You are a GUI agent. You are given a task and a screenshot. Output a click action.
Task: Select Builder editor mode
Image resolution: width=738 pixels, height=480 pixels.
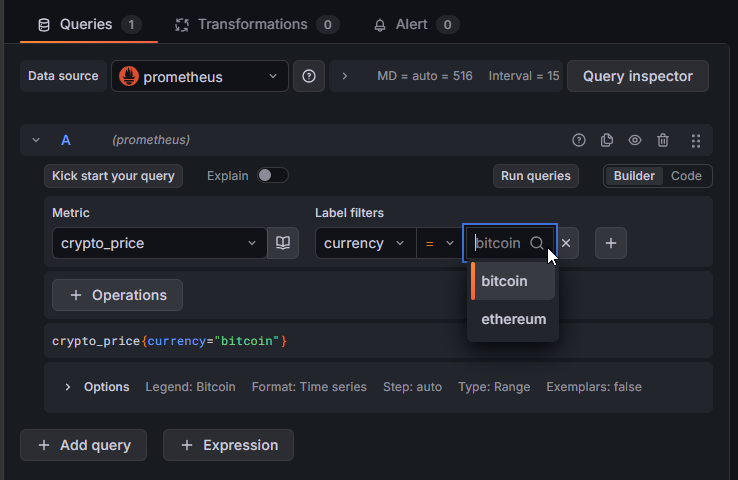coord(634,176)
